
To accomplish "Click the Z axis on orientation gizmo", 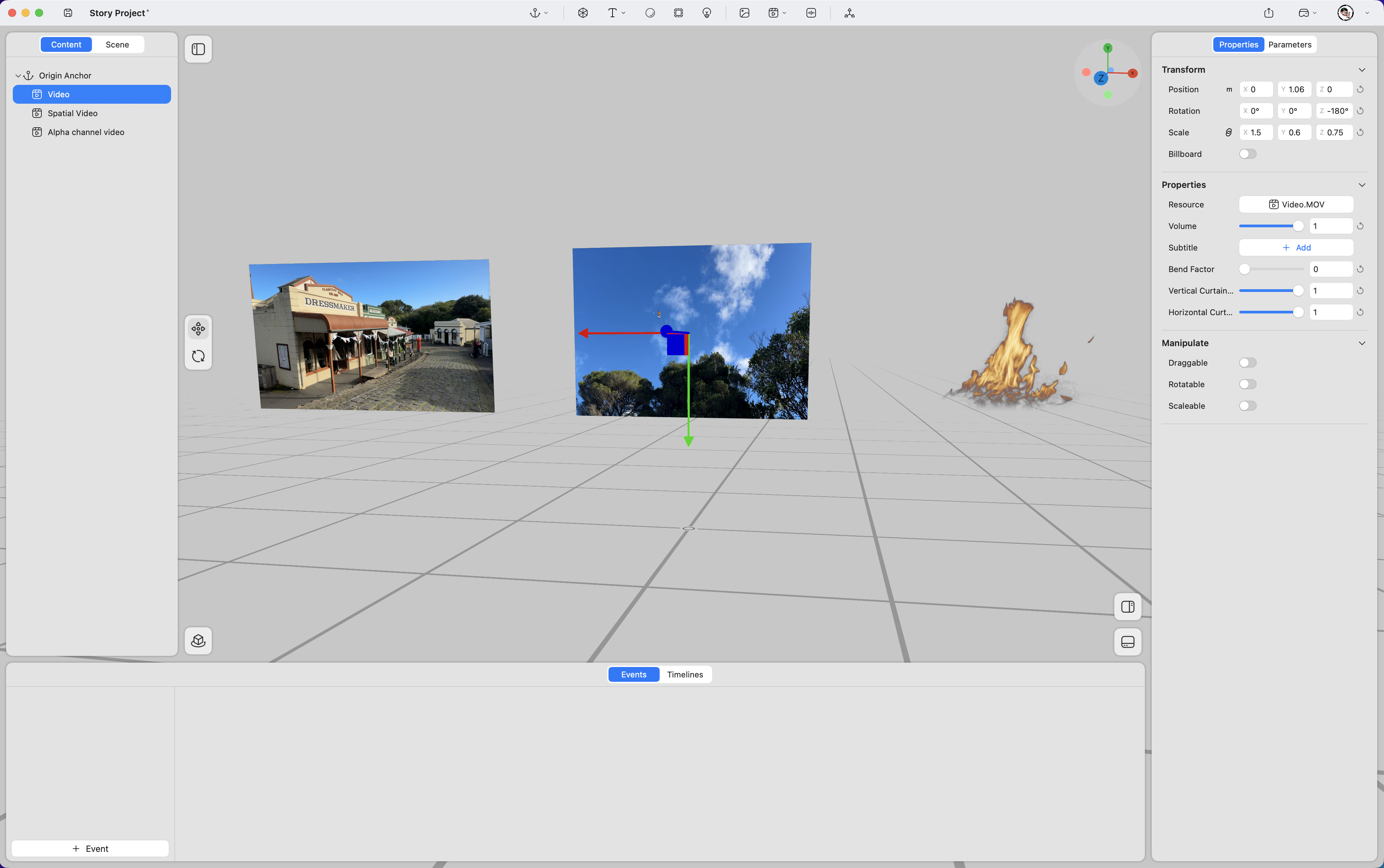I will 1100,78.
